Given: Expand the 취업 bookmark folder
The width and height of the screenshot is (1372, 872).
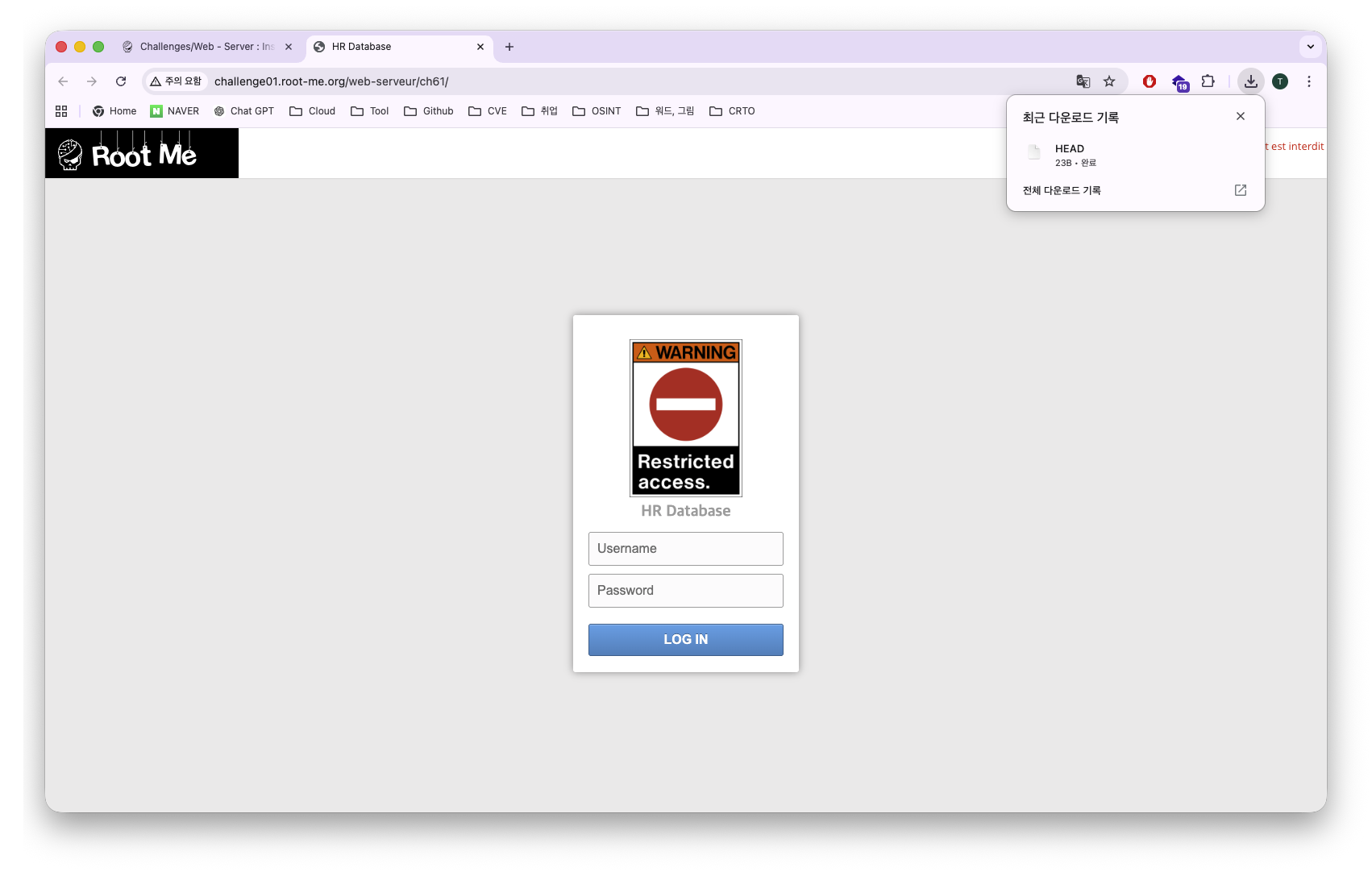Looking at the screenshot, I should 540,111.
